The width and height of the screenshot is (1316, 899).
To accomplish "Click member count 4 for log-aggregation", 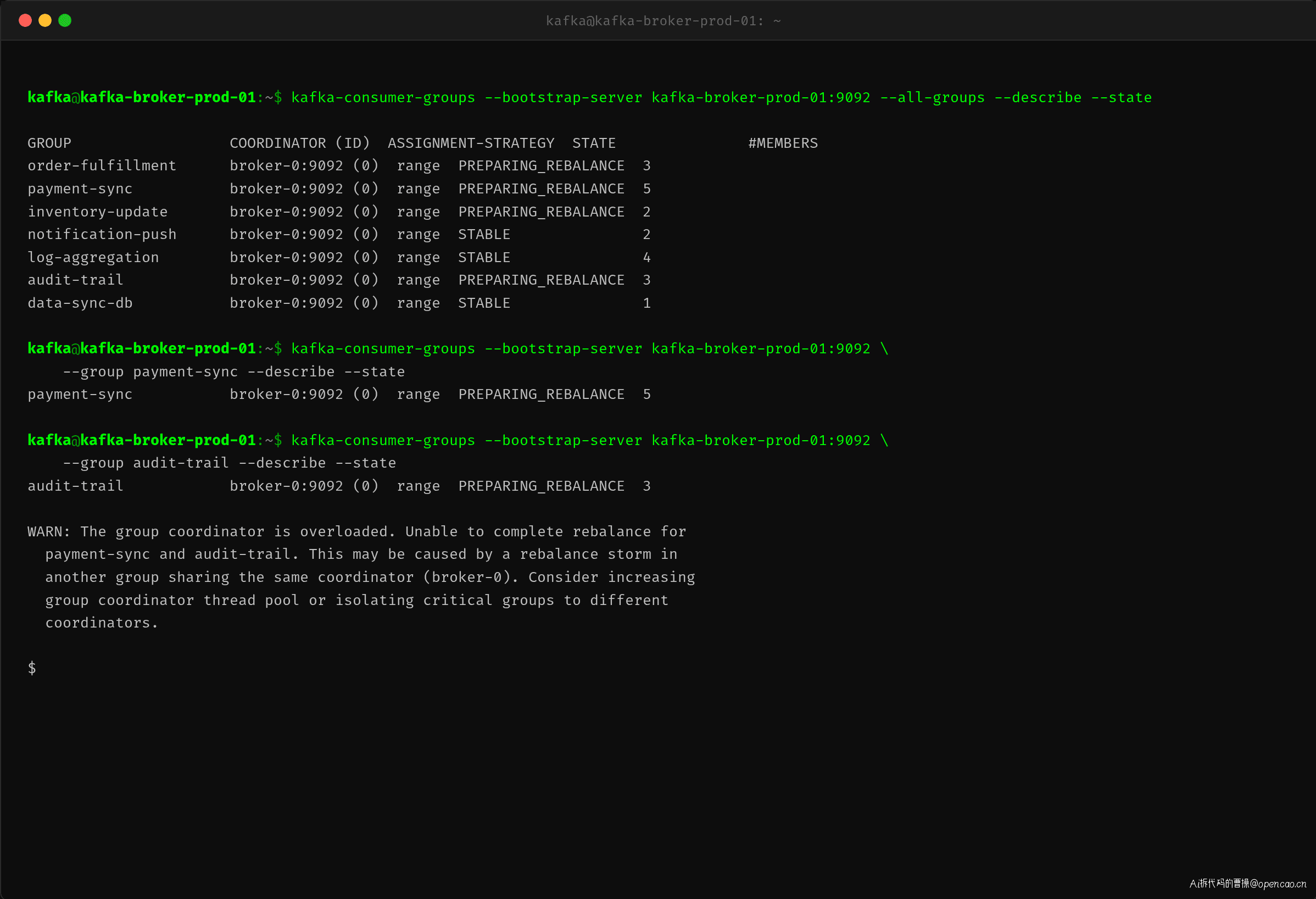I will [646, 258].
